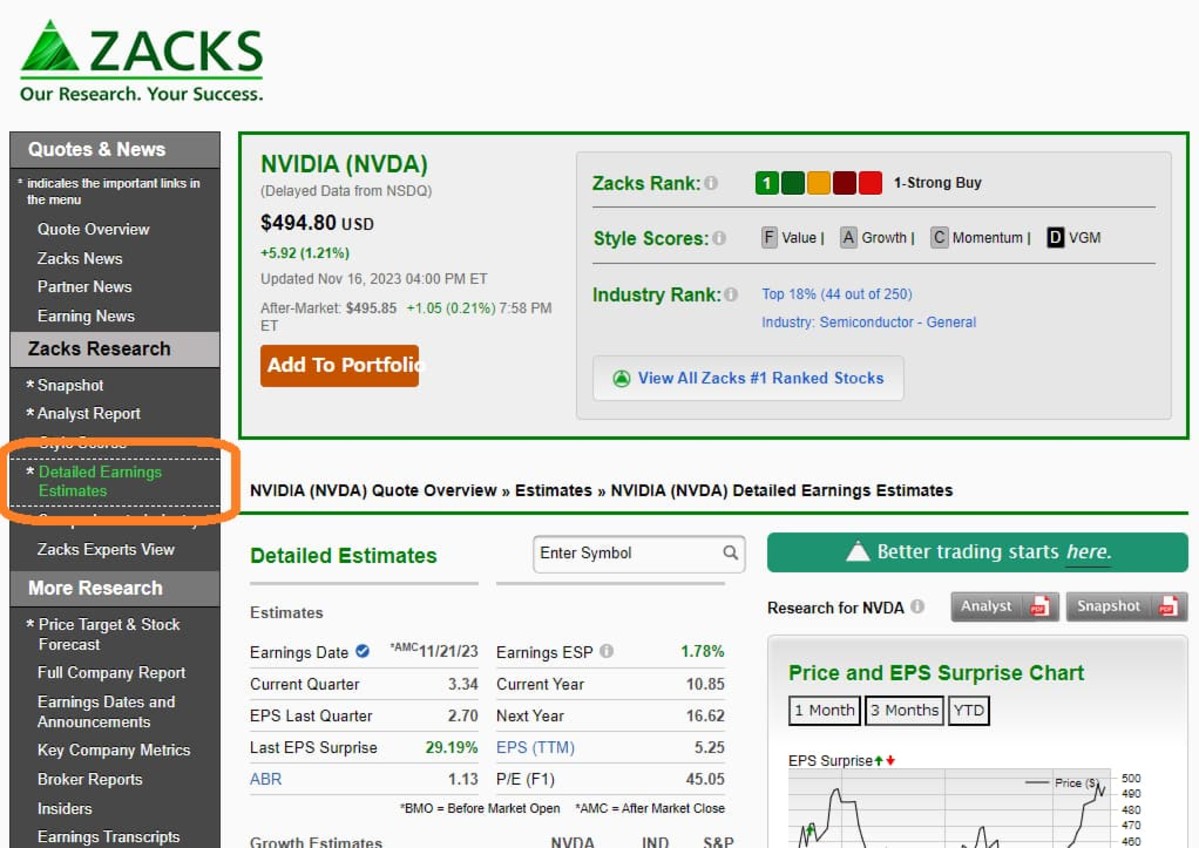Open Zacks Rank info icon

click(711, 183)
